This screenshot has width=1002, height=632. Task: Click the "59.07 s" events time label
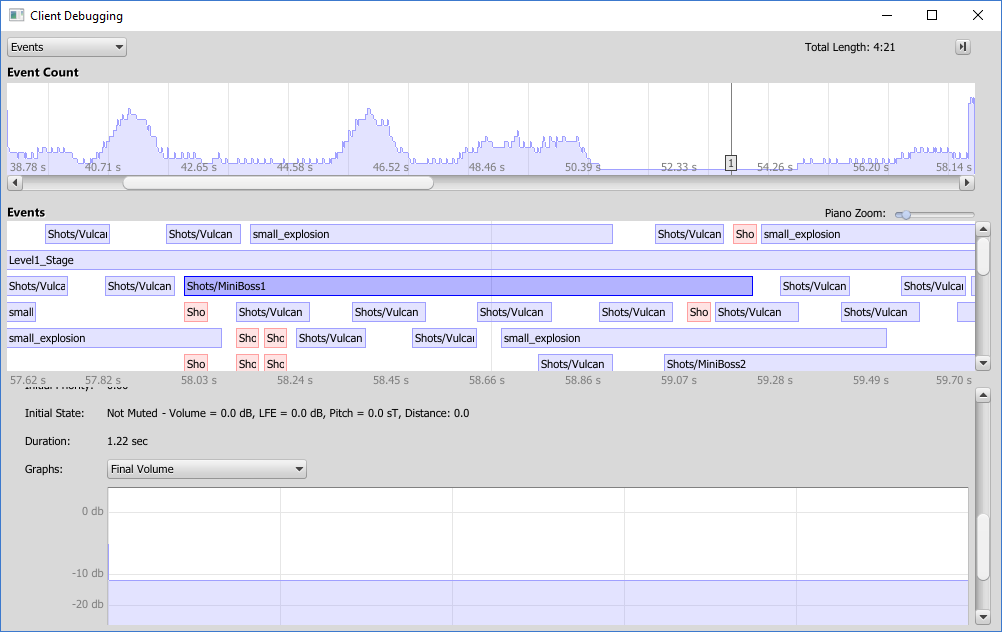click(679, 380)
